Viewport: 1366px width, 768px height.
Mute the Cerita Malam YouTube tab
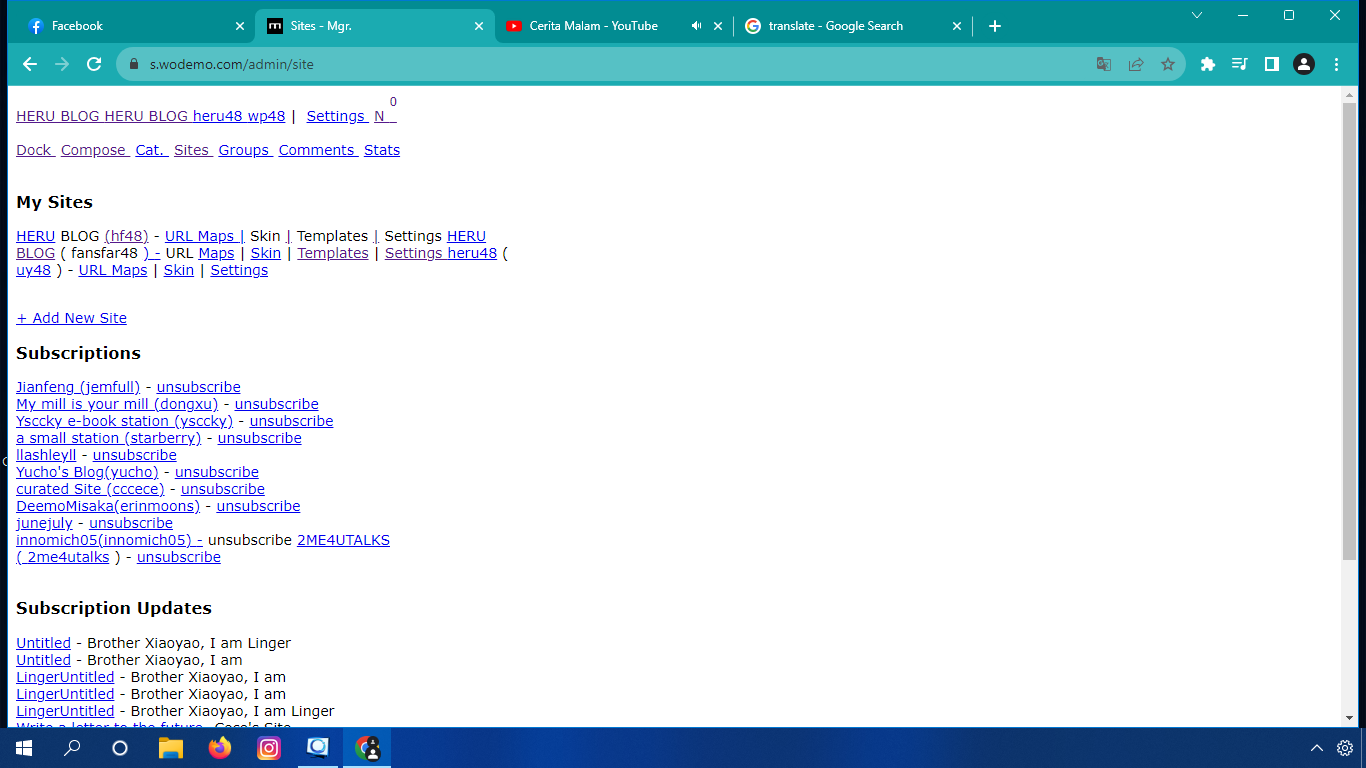(696, 26)
